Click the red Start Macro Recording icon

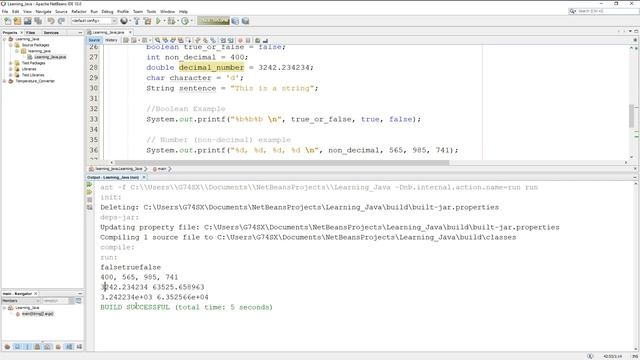240,40
